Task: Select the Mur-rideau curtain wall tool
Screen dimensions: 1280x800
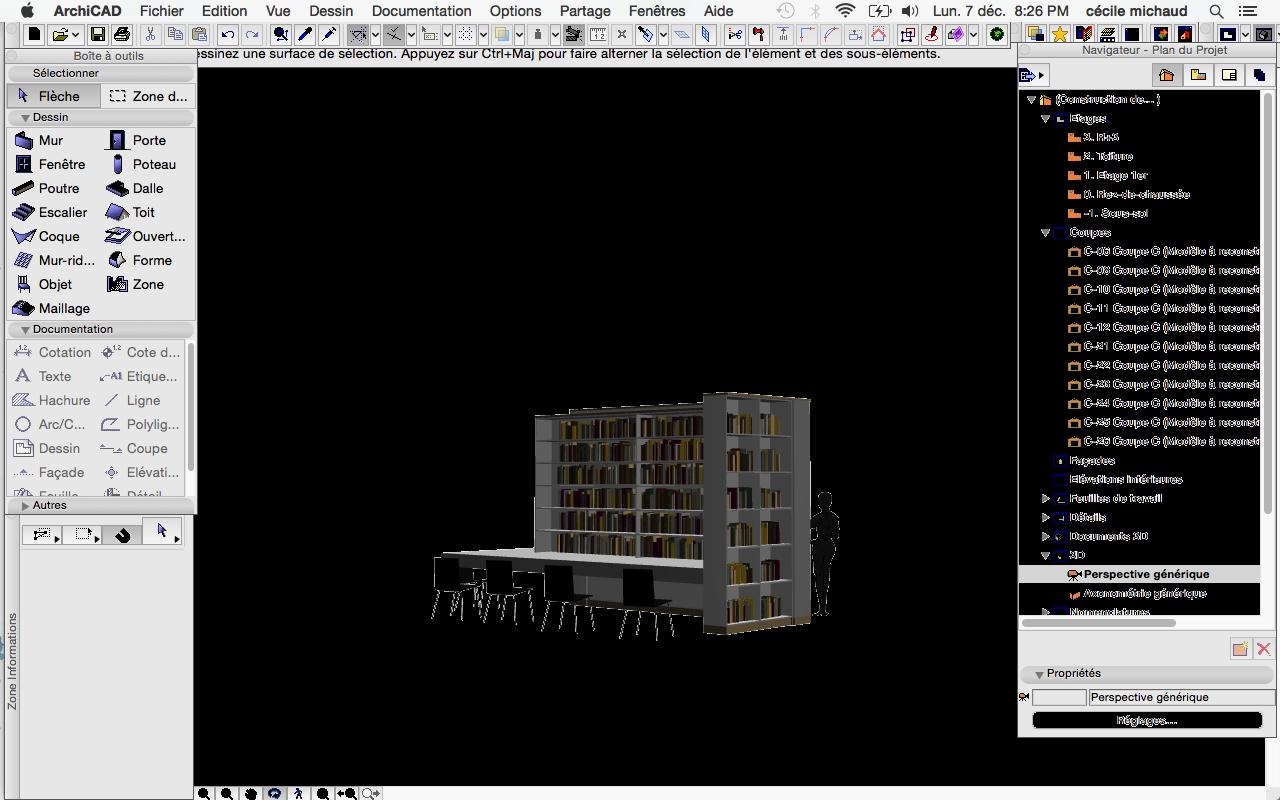Action: [54, 261]
